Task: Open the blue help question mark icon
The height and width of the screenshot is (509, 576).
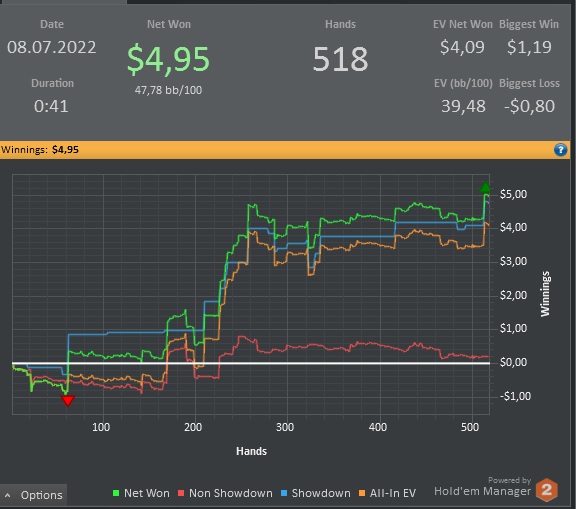Action: point(560,150)
